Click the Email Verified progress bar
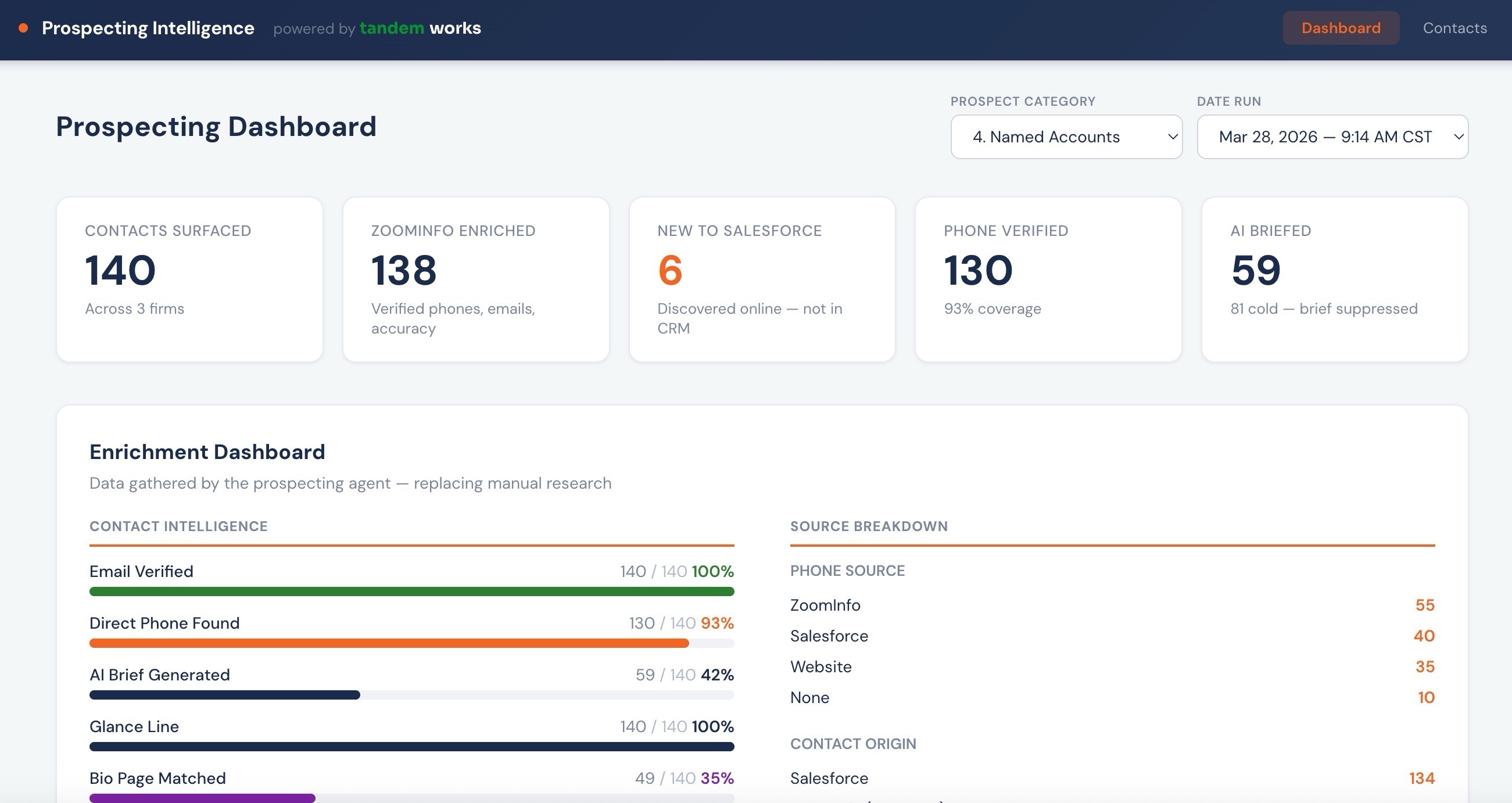 coord(411,592)
